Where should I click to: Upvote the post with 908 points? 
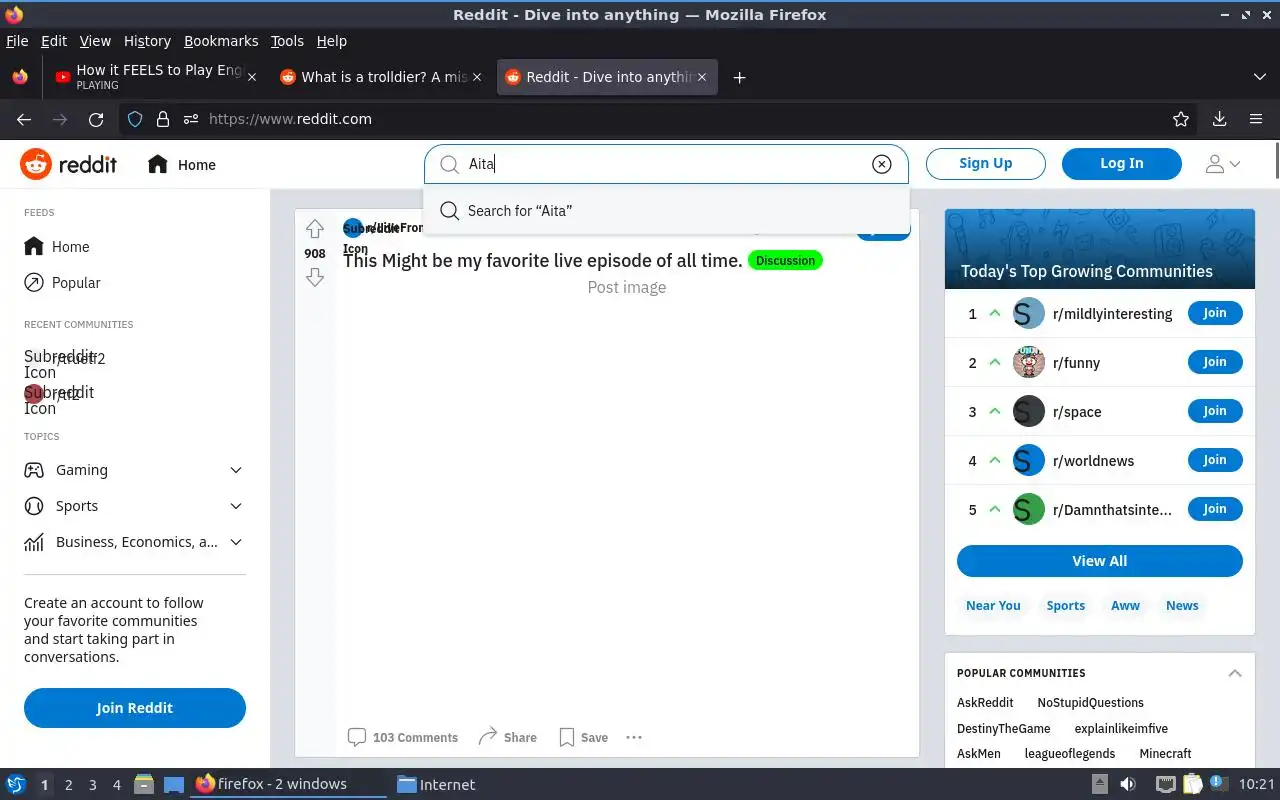coord(315,229)
